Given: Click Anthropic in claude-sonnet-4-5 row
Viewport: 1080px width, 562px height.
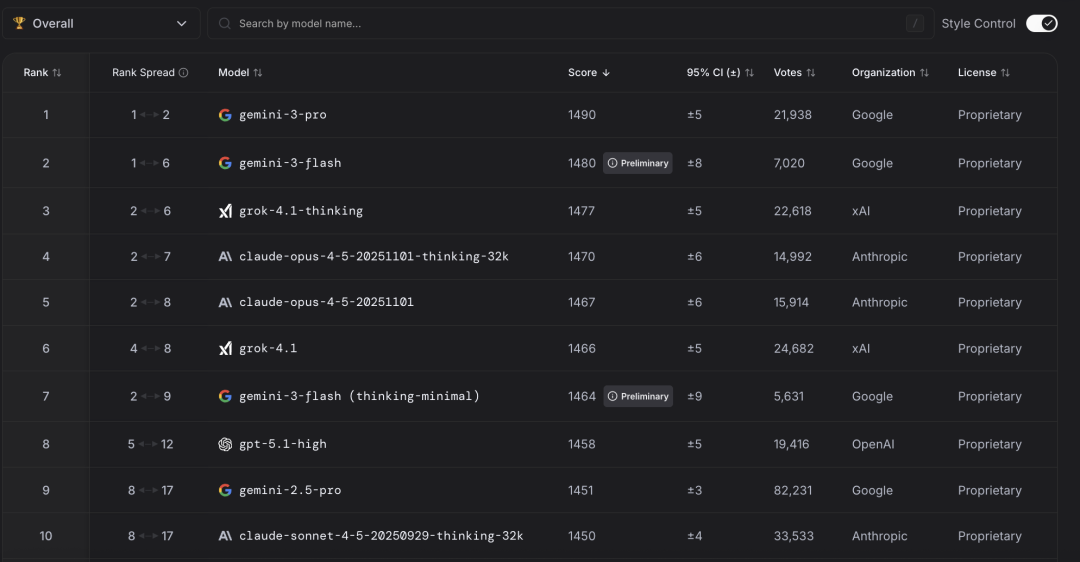Looking at the screenshot, I should (880, 536).
